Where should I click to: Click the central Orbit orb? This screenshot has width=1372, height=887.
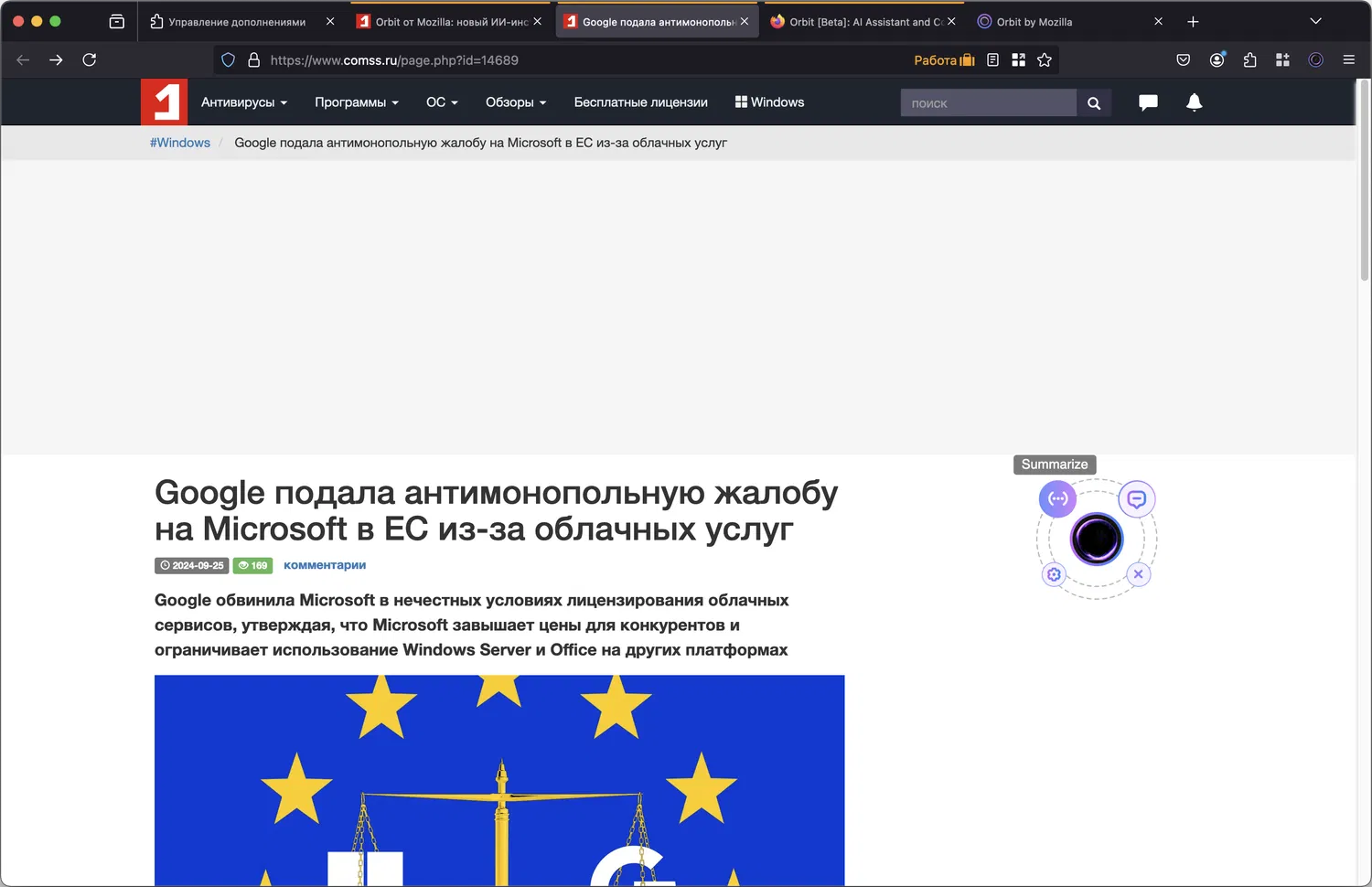click(1097, 539)
